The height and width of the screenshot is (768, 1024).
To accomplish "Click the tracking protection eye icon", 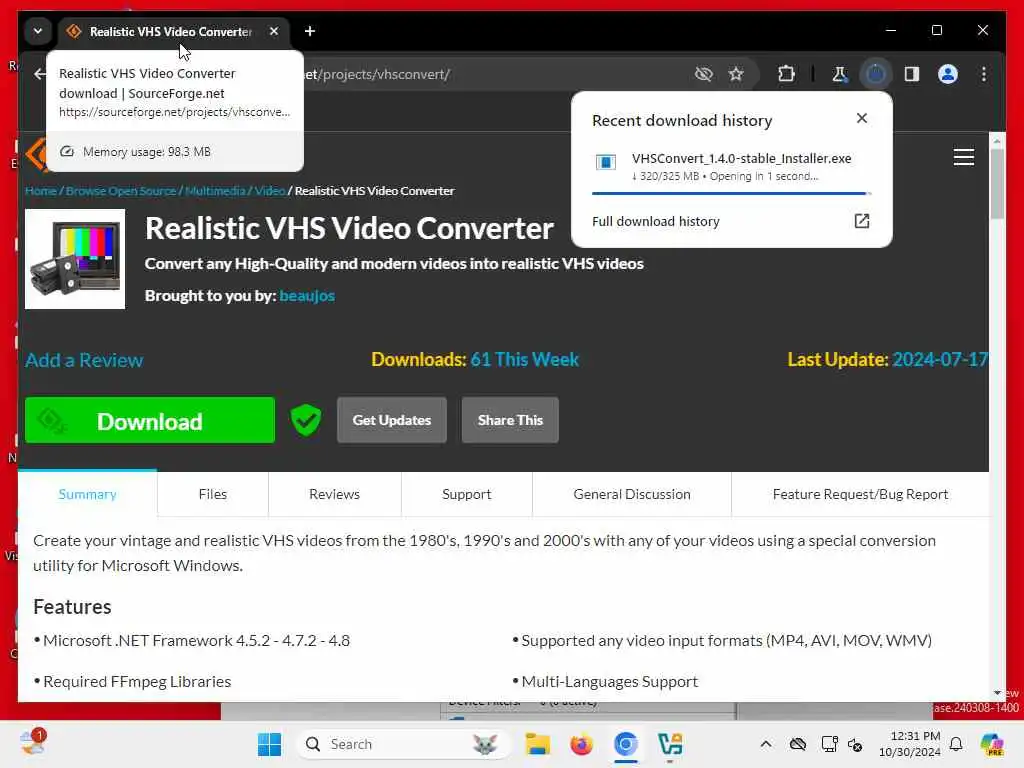I will point(703,74).
